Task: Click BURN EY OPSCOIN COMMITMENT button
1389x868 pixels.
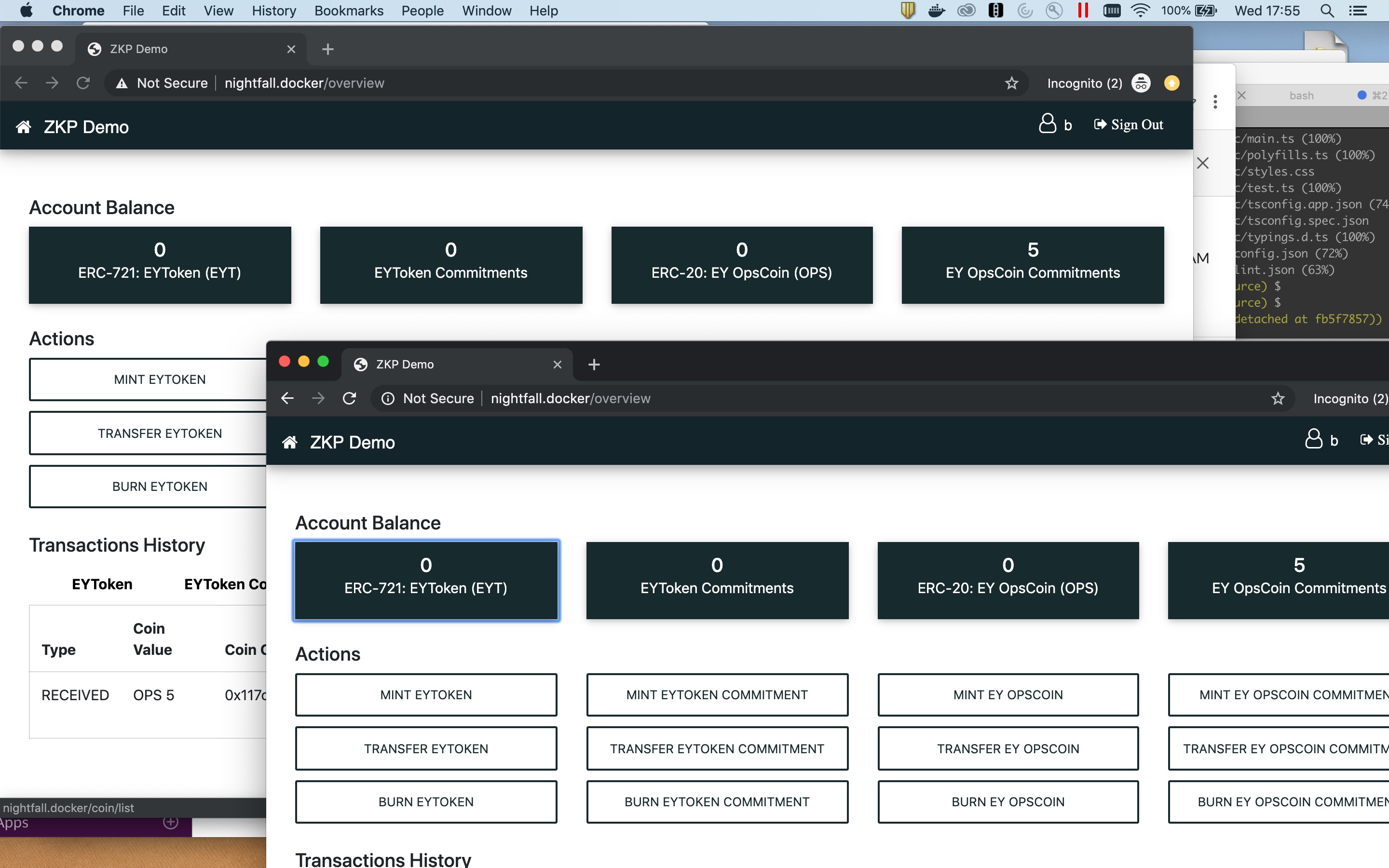Action: [1279, 802]
